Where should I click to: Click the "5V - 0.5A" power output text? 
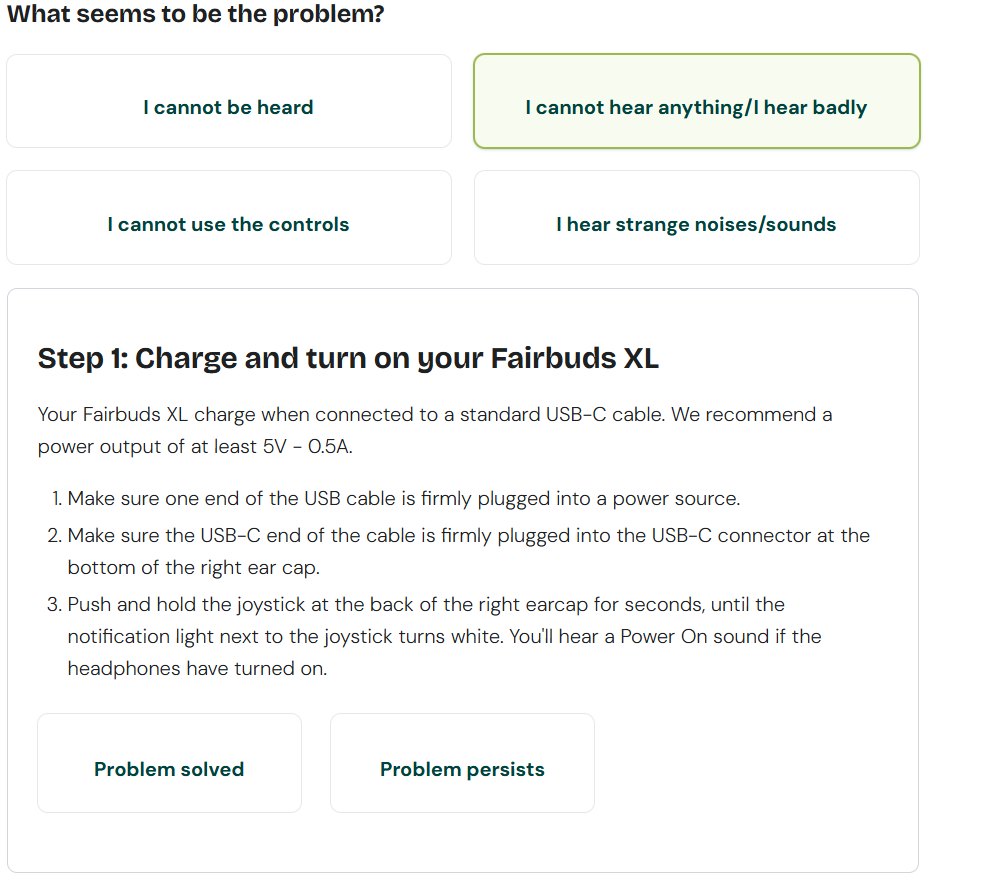click(306, 447)
